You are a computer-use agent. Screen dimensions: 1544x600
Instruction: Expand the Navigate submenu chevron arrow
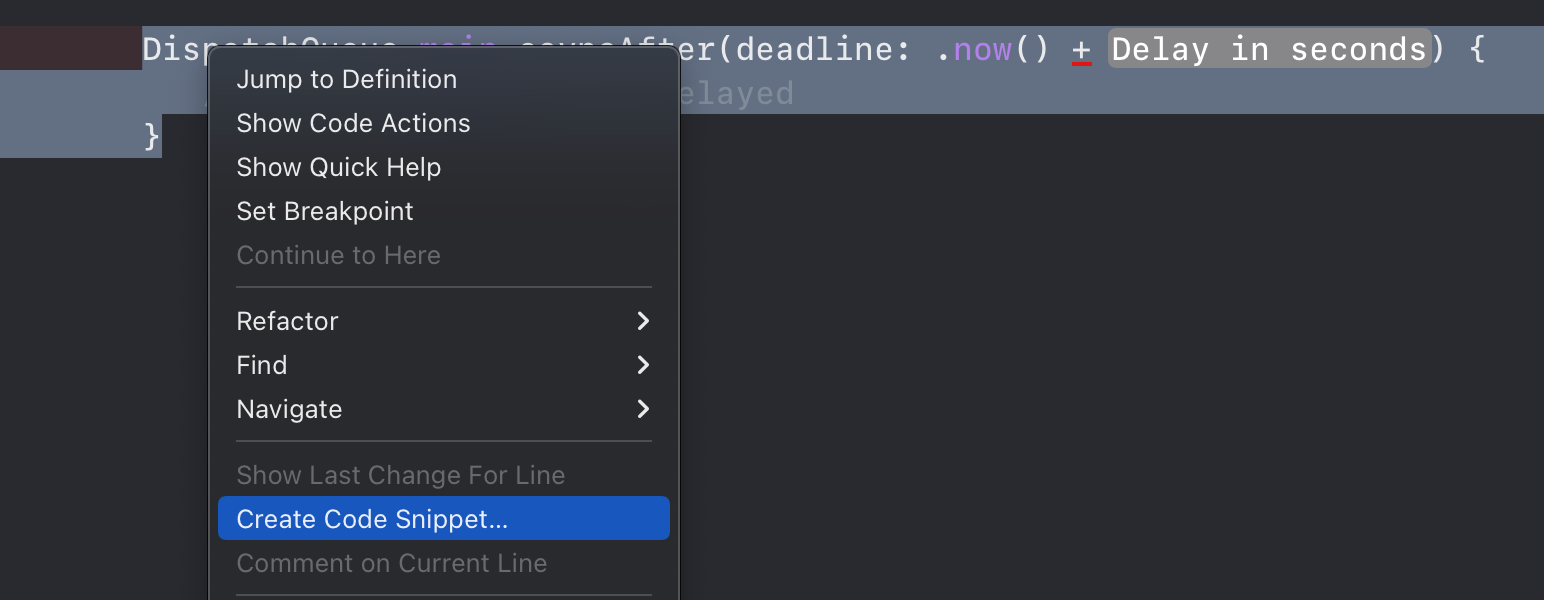click(x=643, y=409)
